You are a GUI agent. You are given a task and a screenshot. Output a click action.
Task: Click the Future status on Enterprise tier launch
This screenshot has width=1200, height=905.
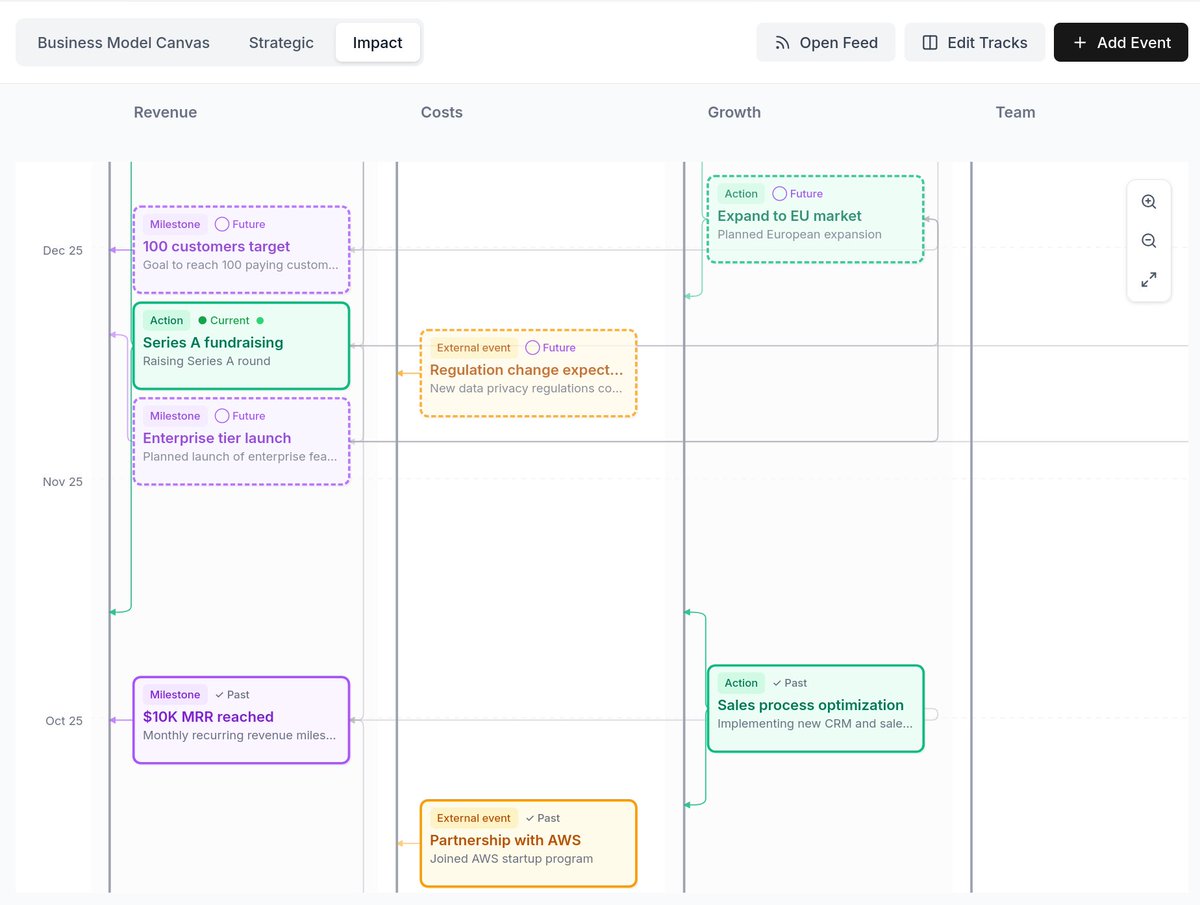point(240,416)
